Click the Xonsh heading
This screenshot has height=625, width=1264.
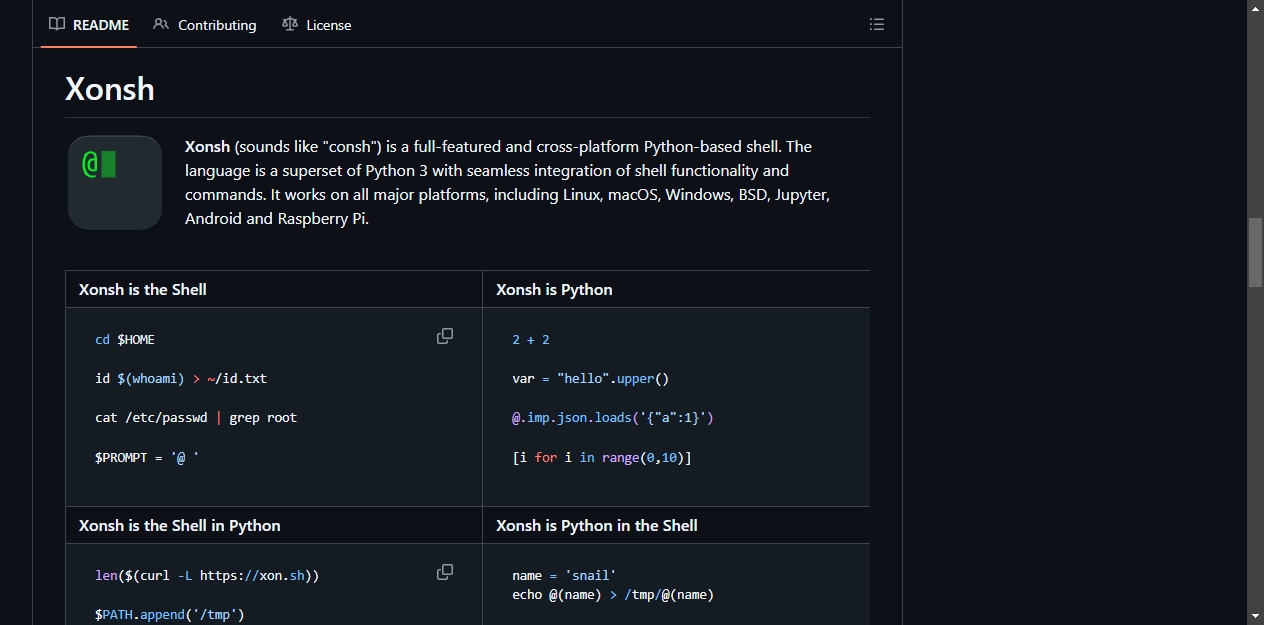click(x=110, y=89)
